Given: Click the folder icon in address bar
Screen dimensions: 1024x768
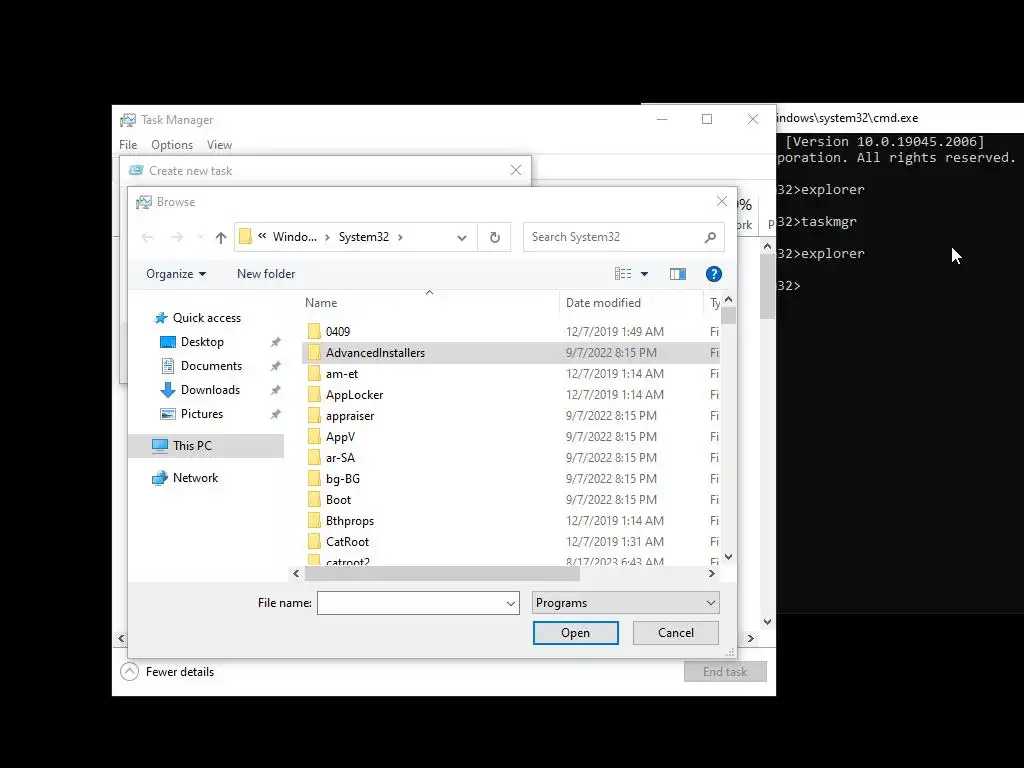Looking at the screenshot, I should click(x=246, y=237).
